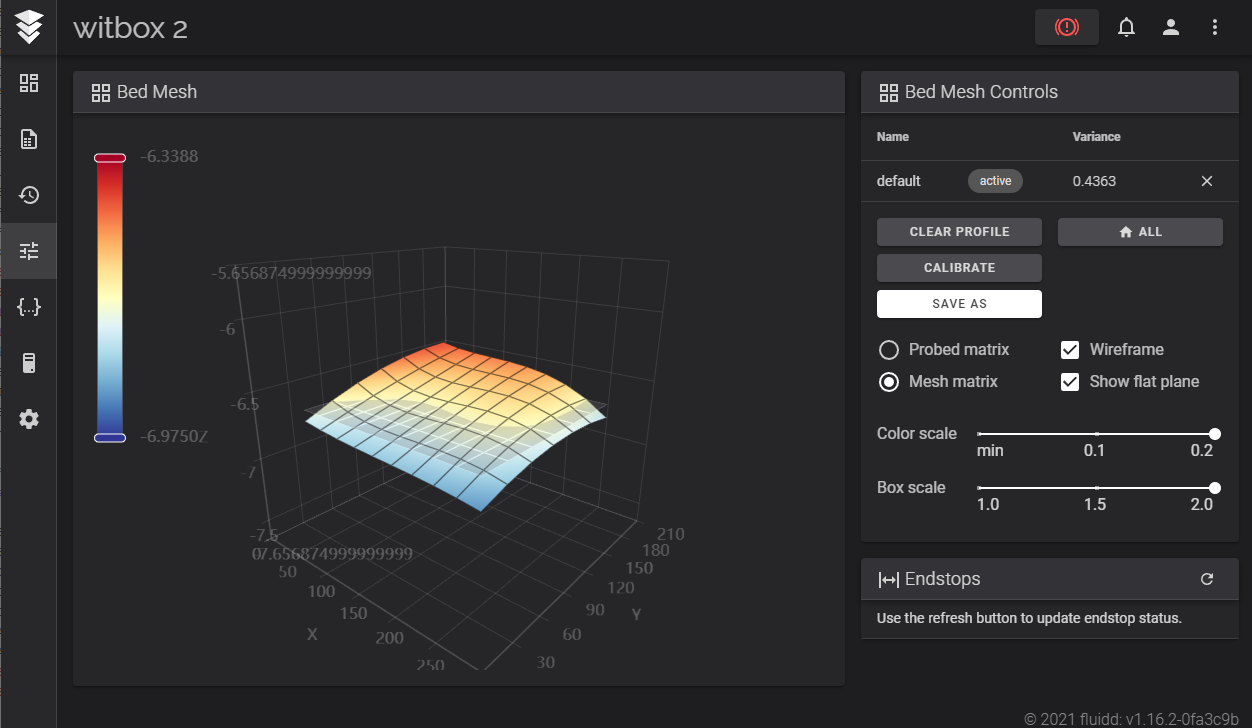Click the home ALL button
Image resolution: width=1252 pixels, height=728 pixels.
point(1140,232)
